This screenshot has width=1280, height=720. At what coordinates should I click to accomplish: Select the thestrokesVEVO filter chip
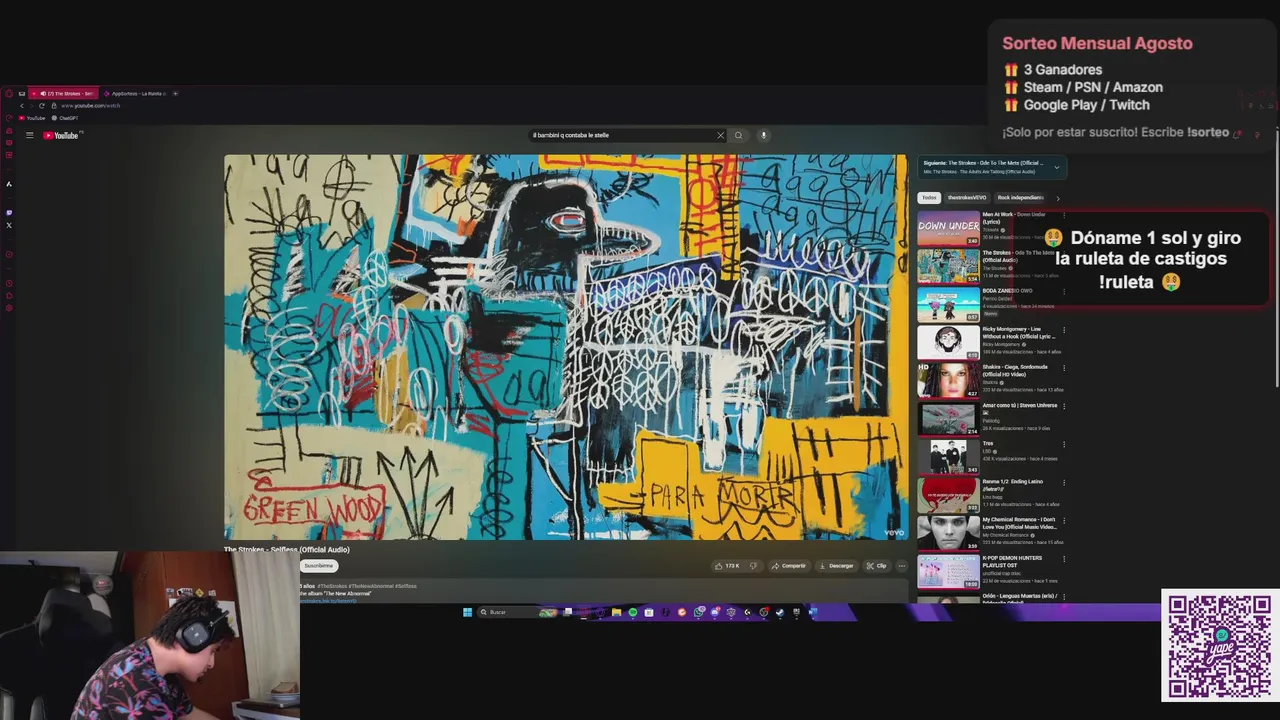[967, 198]
